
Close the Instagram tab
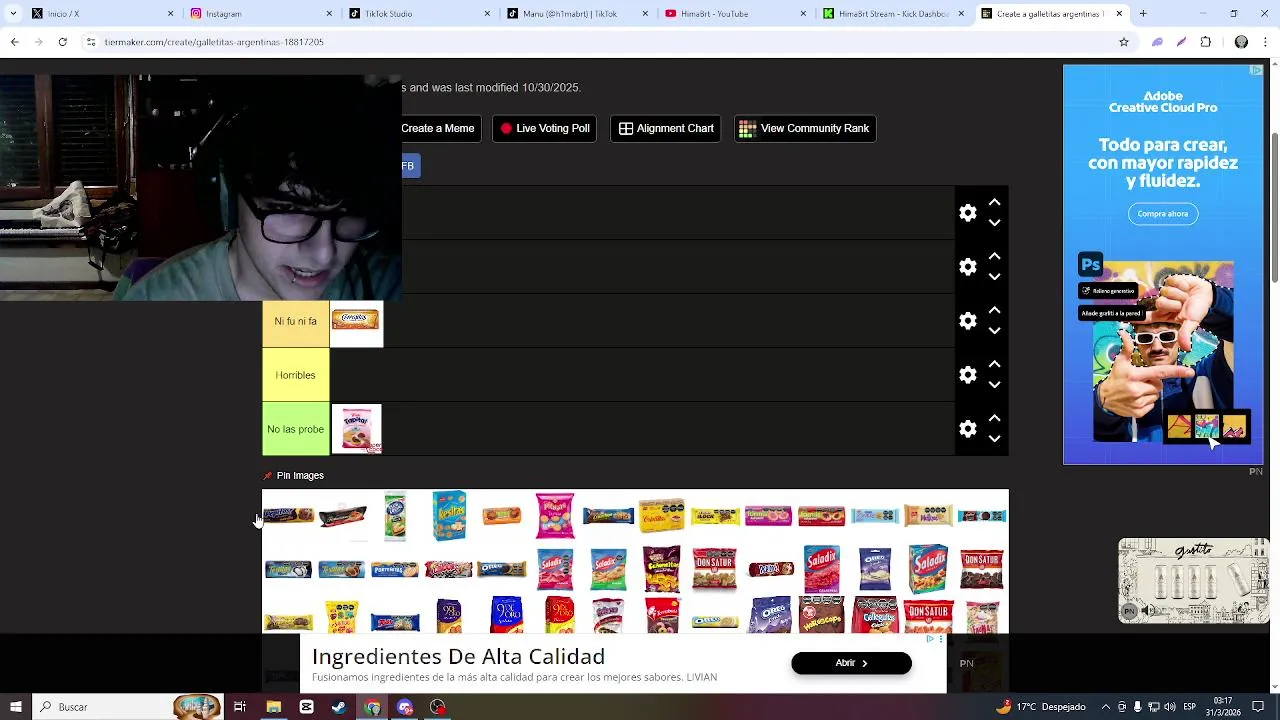329,14
